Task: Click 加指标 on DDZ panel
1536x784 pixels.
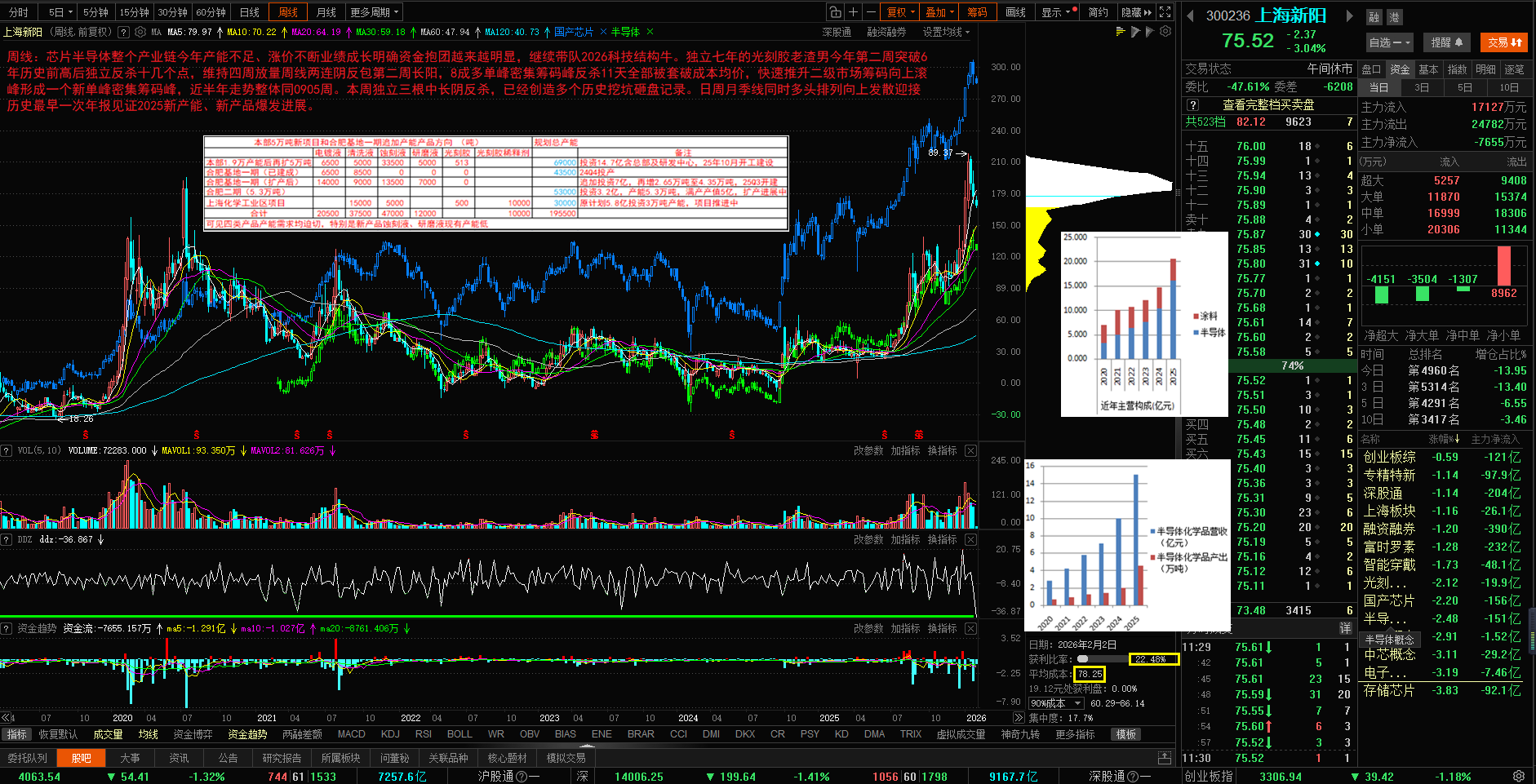Action: [x=905, y=539]
